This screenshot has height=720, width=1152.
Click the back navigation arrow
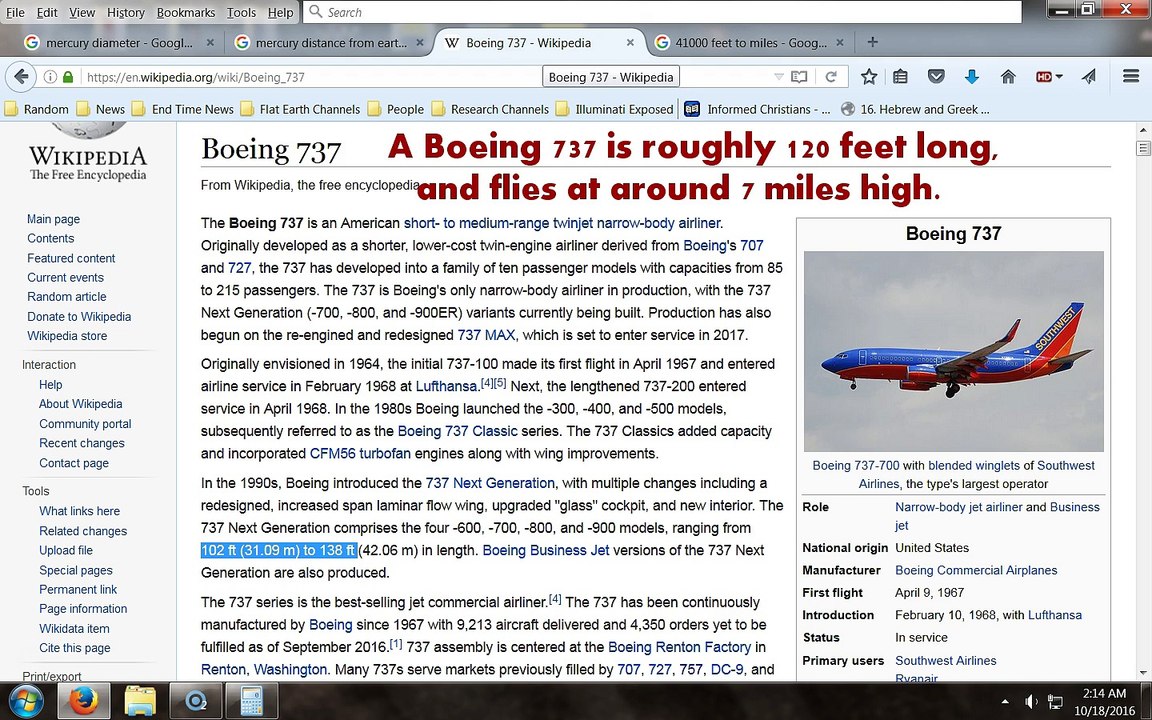pyautogui.click(x=21, y=76)
